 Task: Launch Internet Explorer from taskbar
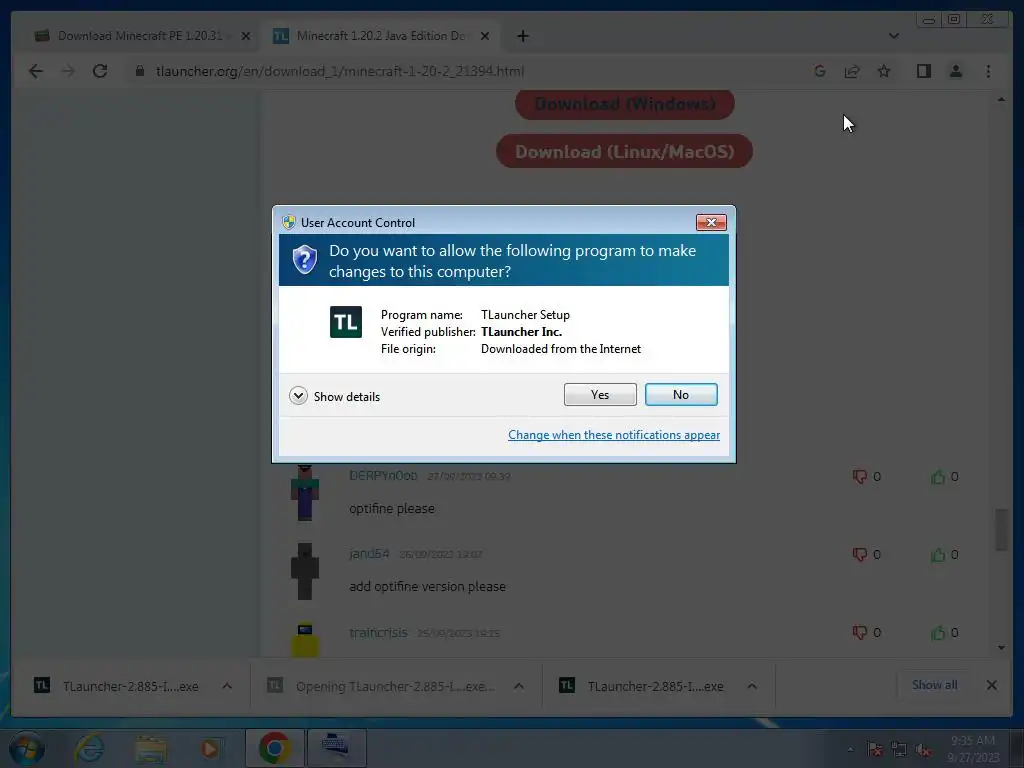89,748
